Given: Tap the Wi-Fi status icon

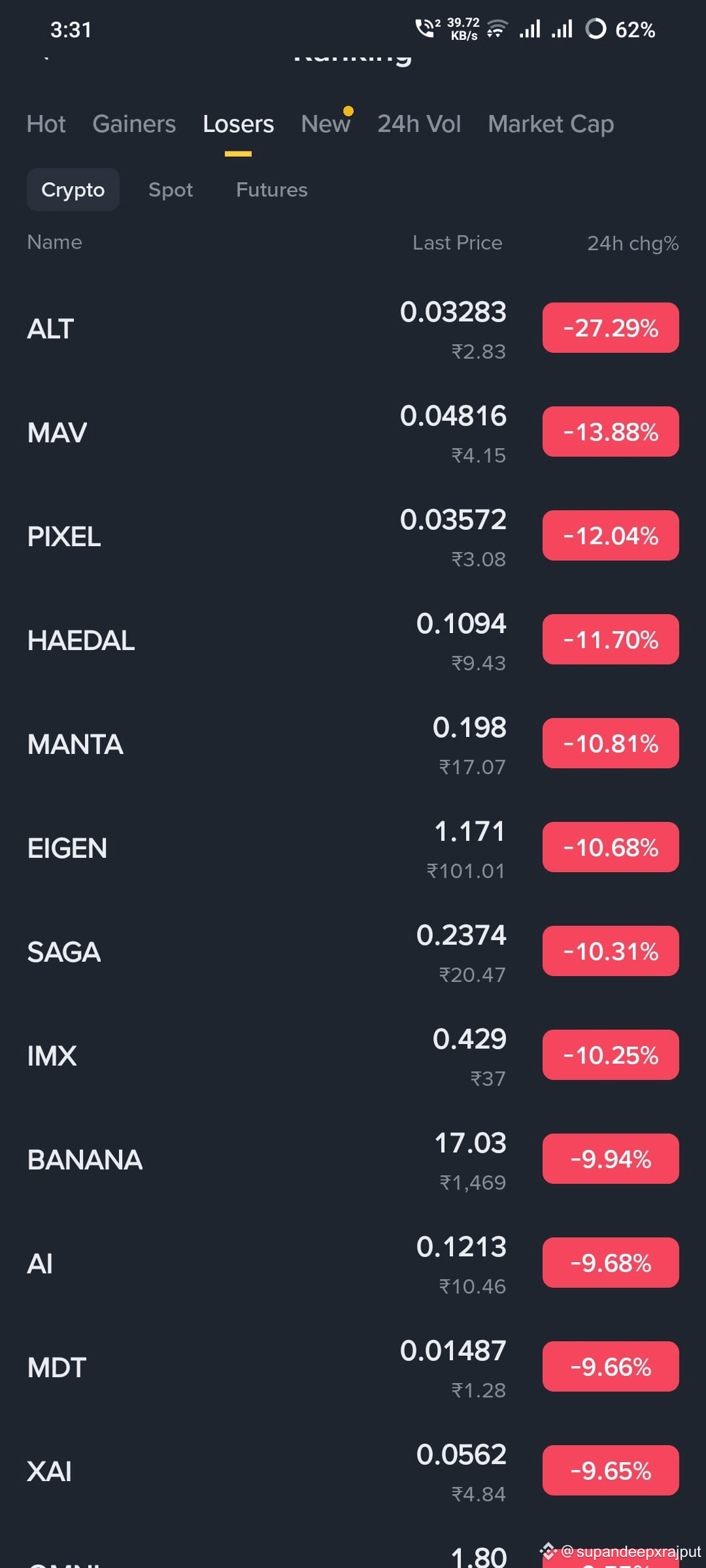Looking at the screenshot, I should pos(497,29).
